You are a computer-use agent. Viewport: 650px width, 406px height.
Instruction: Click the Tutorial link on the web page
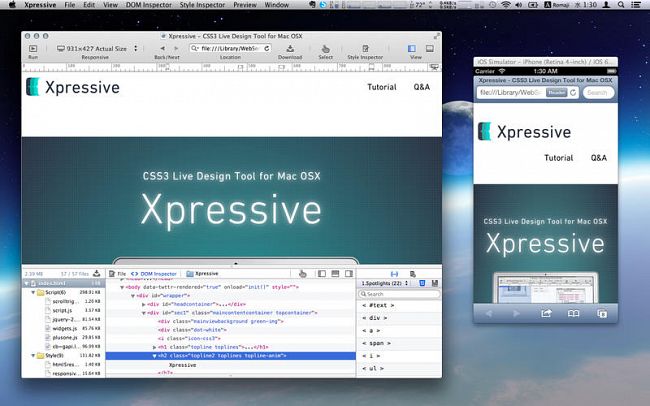[381, 87]
